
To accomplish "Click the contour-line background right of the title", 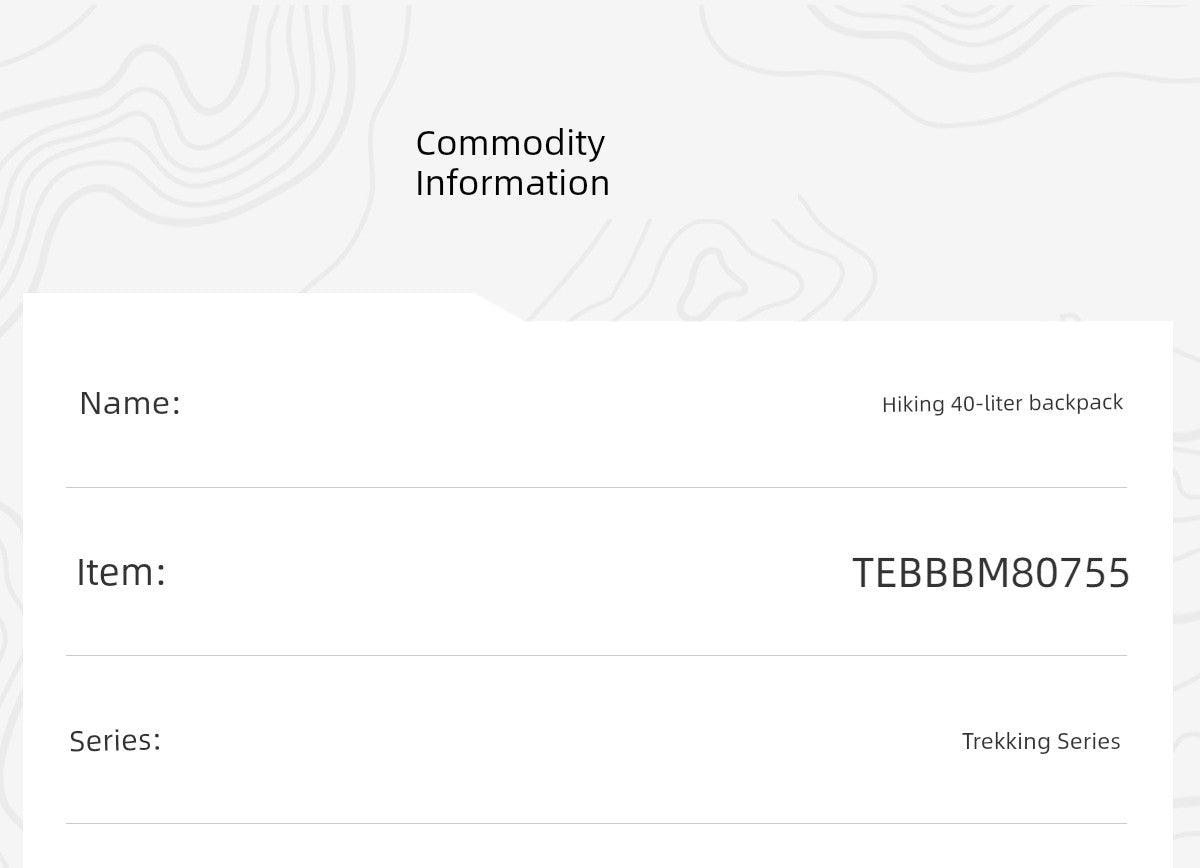I will [900, 150].
